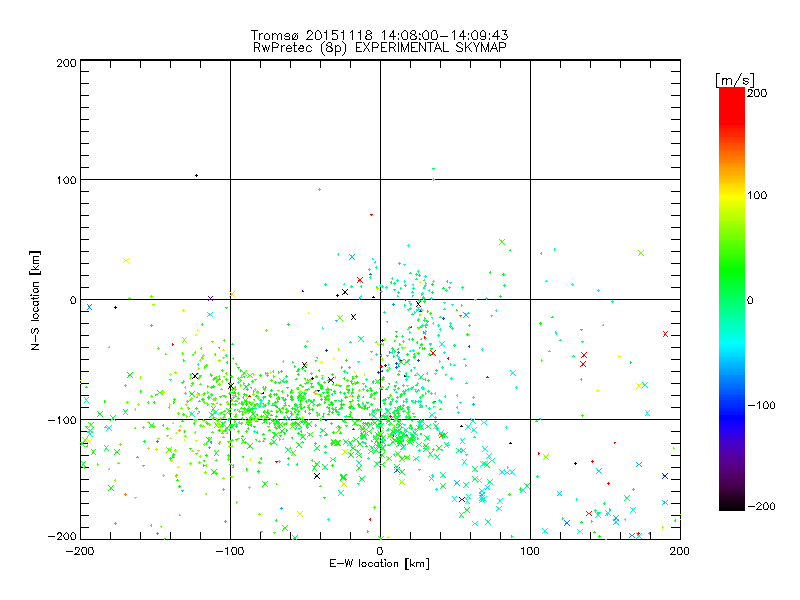Click the N-S axis tick label '-200'
This screenshot has height=600, width=800.
[62, 536]
